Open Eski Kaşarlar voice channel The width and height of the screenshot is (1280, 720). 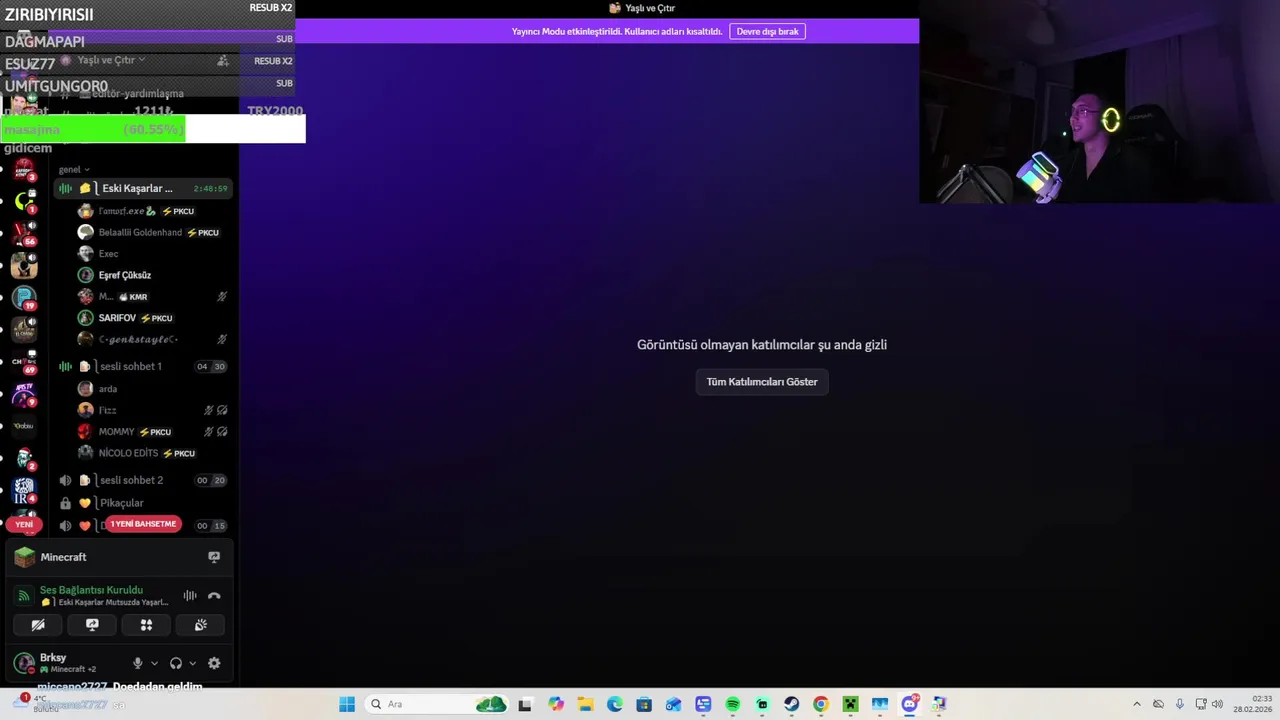pyautogui.click(x=143, y=188)
